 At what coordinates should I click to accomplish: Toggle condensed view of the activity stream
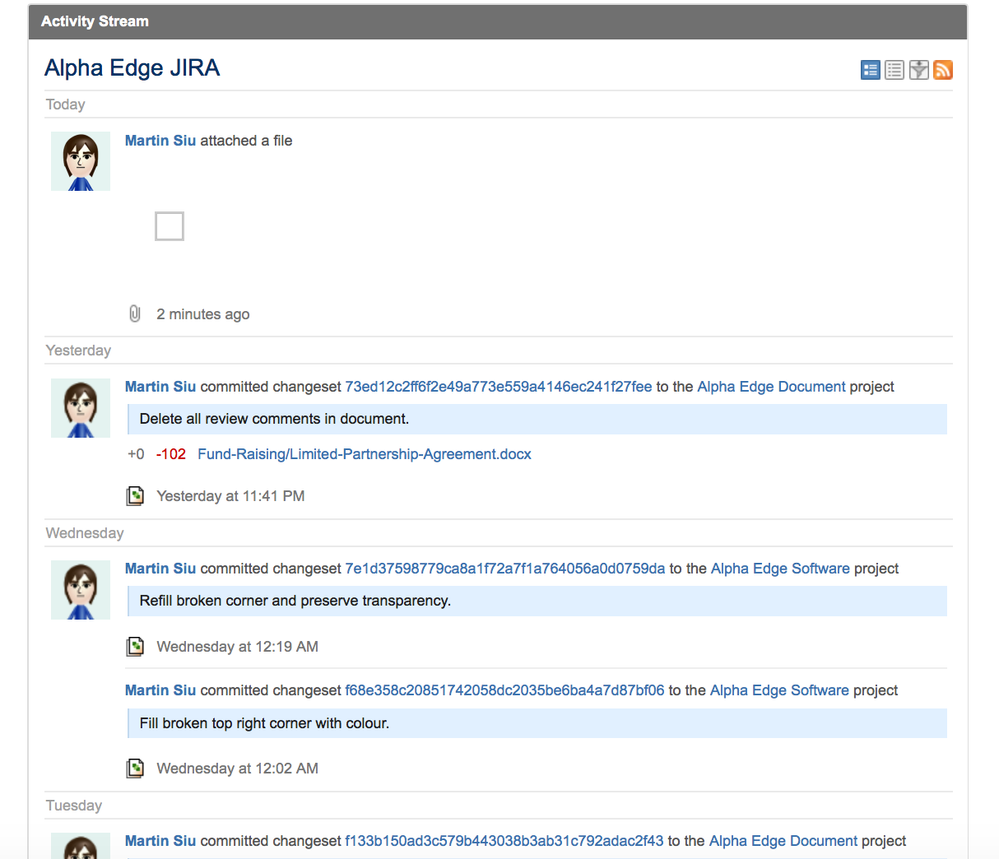(x=894, y=70)
